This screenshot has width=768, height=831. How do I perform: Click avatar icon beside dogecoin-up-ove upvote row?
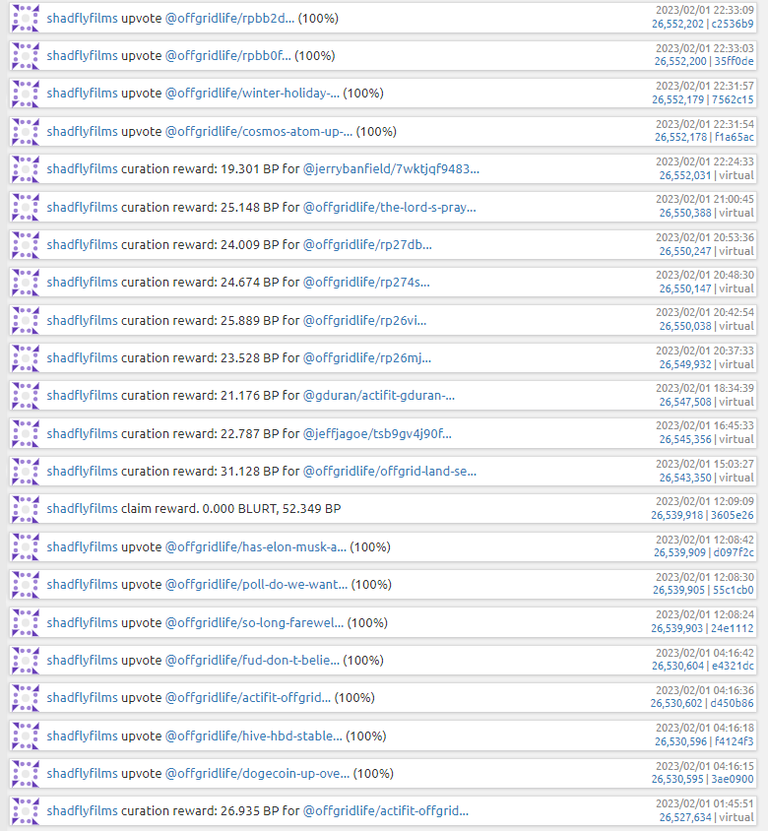point(25,773)
